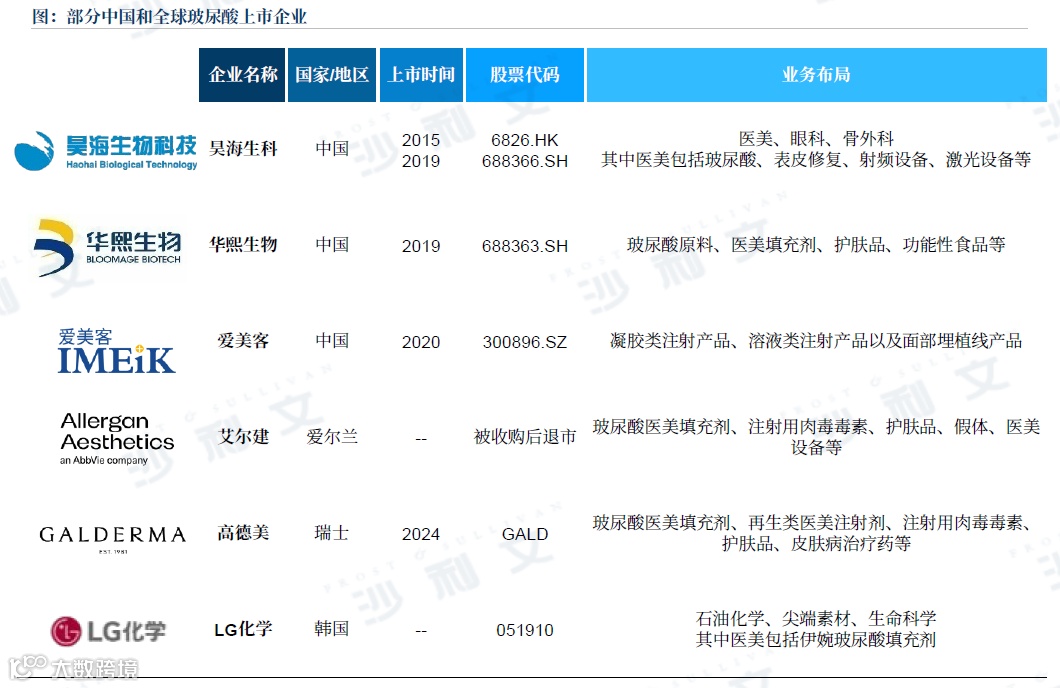The width and height of the screenshot is (1060, 688).
Task: Click stock code 688366.SH
Action: (x=525, y=162)
